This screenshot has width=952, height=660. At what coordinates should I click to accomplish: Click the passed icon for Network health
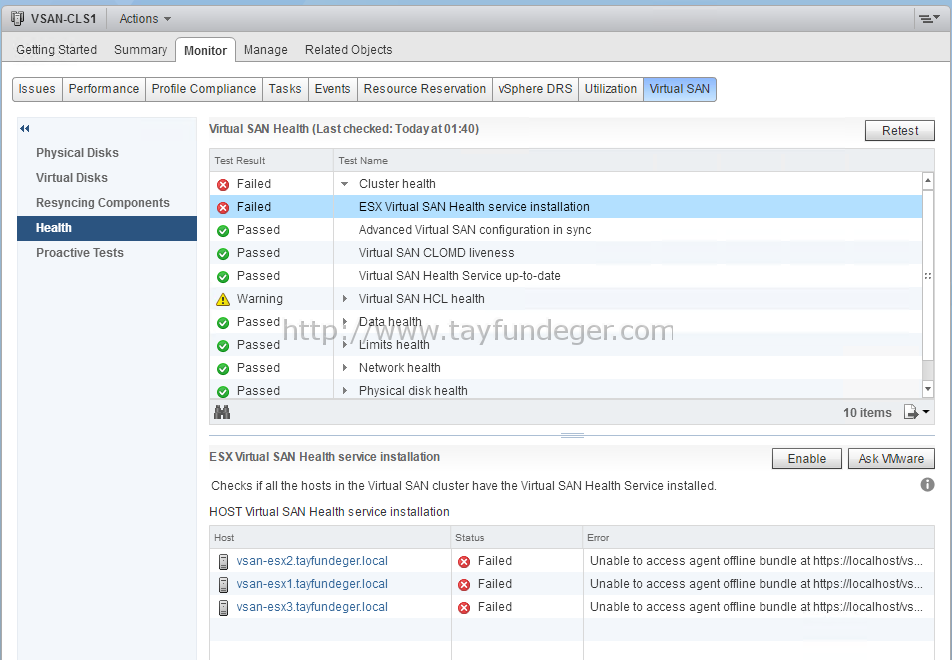click(x=223, y=369)
